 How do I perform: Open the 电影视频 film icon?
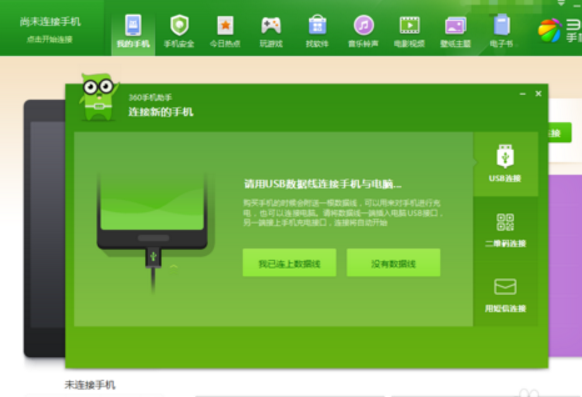click(x=409, y=25)
